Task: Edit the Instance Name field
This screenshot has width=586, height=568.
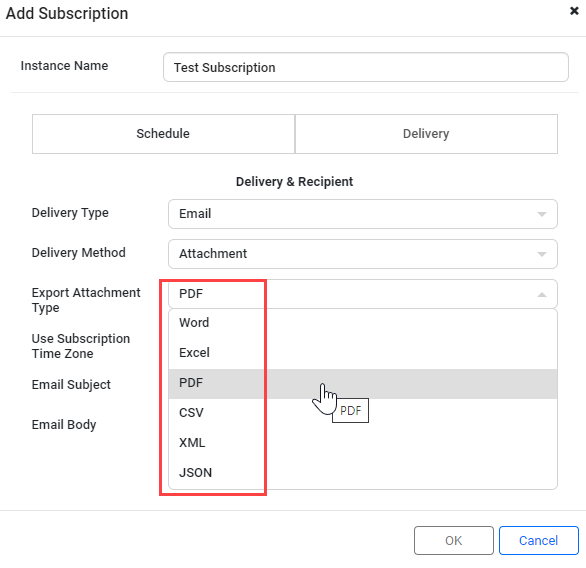Action: tap(366, 67)
